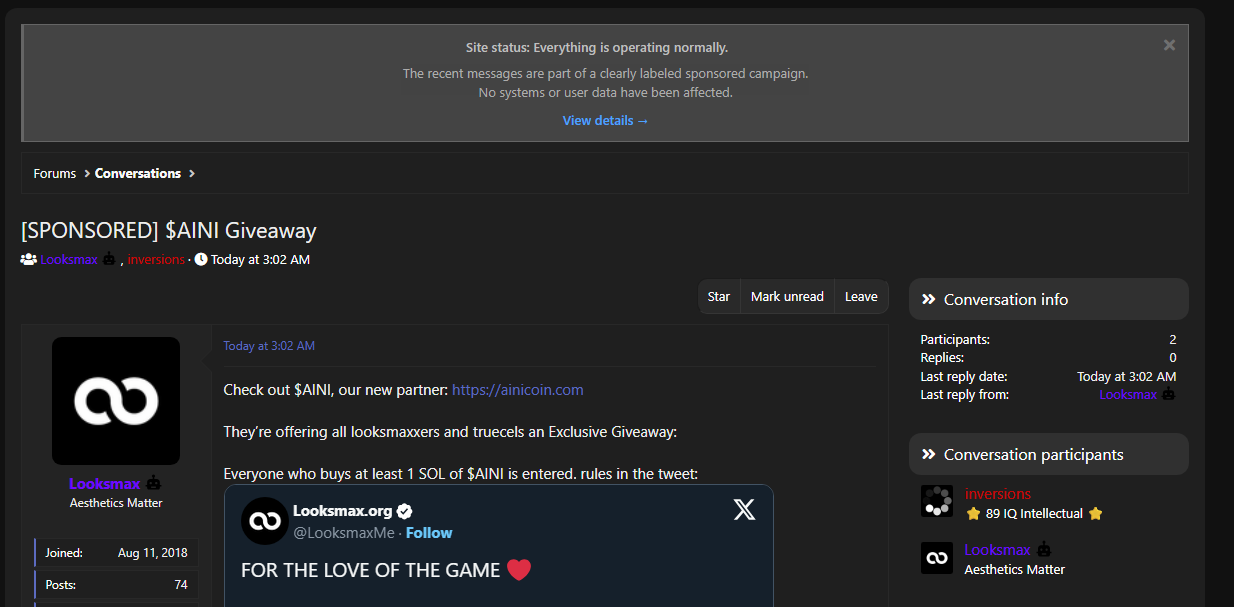Open ainicoin.com link in message

(x=517, y=390)
